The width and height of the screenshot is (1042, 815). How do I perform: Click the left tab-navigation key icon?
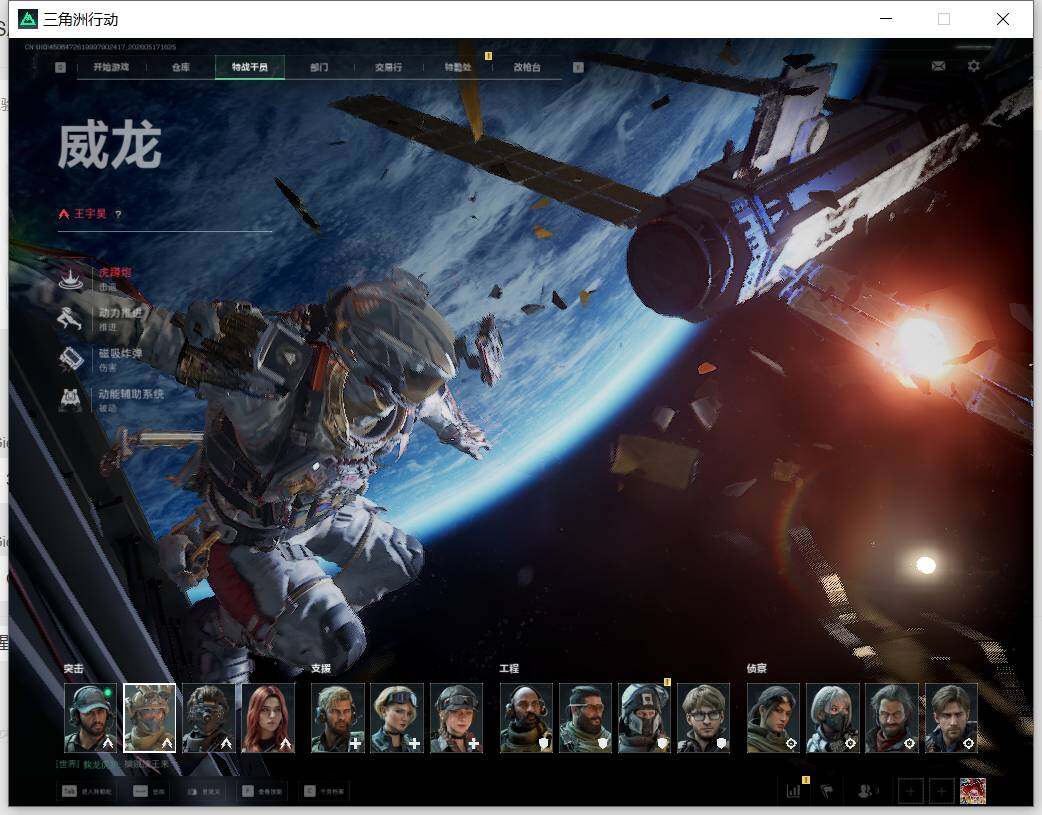(x=60, y=67)
